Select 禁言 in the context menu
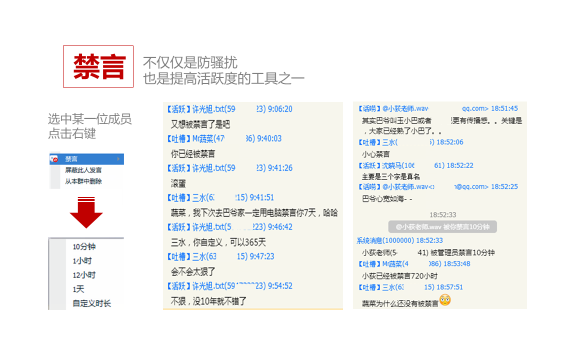The height and width of the screenshot is (360, 570). [87, 159]
